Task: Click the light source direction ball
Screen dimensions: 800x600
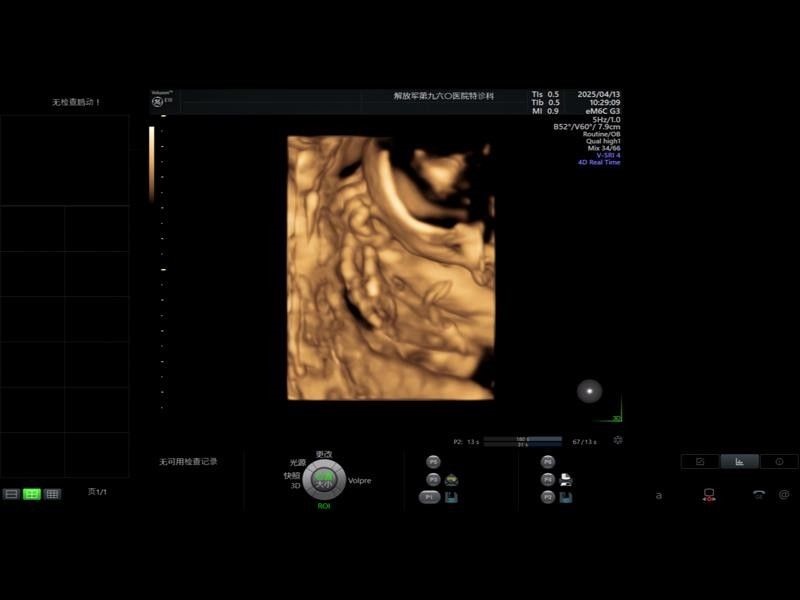Action: coord(589,391)
